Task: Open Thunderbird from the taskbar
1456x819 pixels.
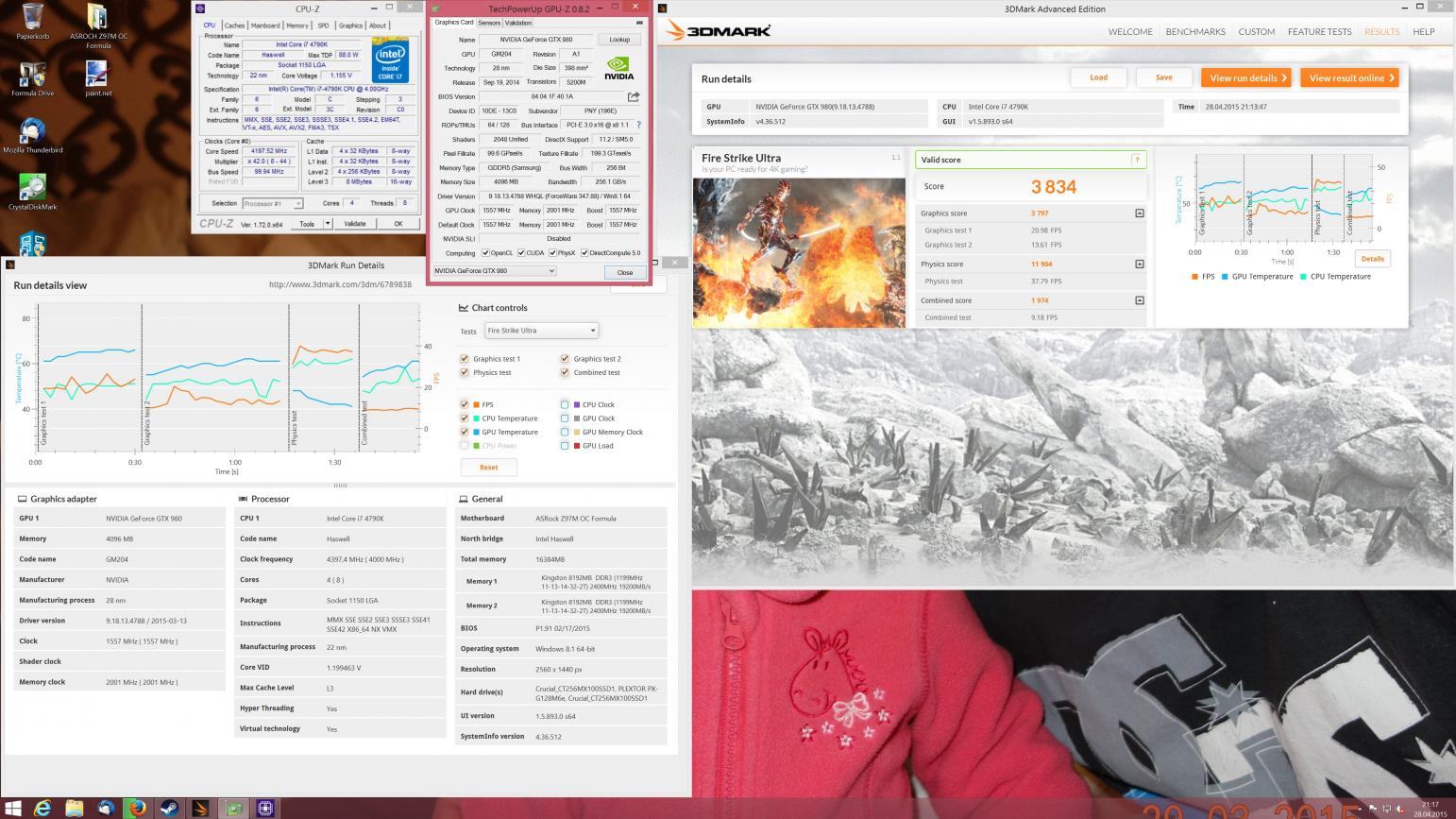Action: pos(107,808)
